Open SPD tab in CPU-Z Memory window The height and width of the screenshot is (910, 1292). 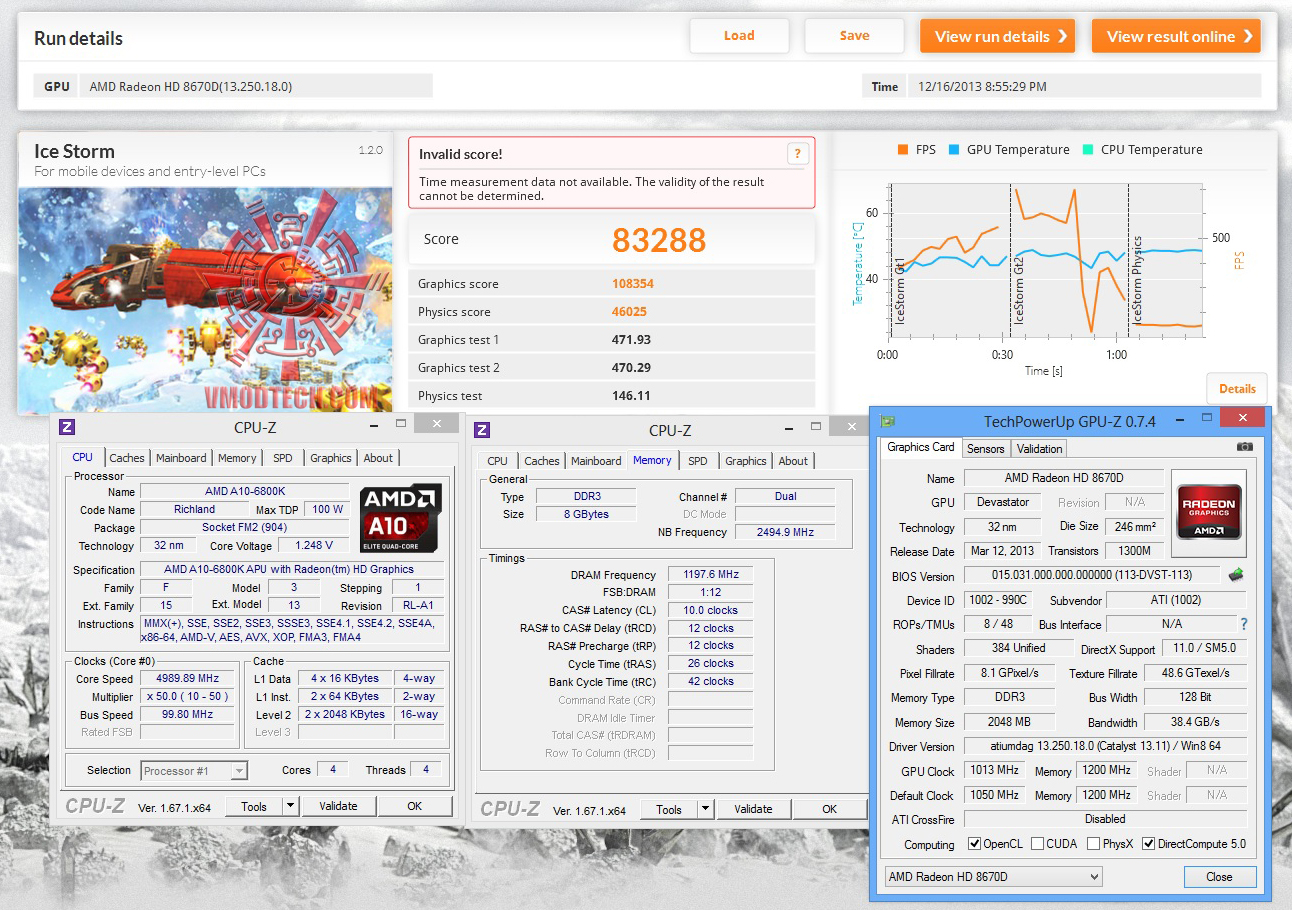point(698,461)
